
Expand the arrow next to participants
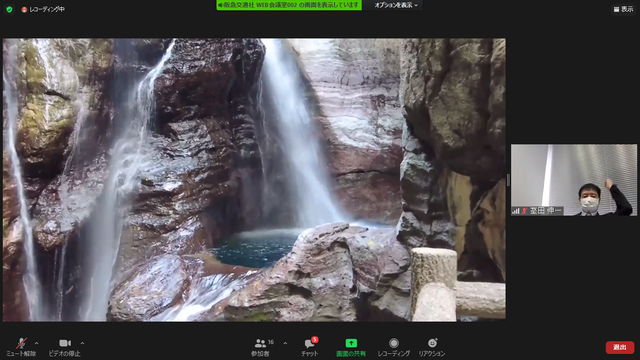click(285, 343)
